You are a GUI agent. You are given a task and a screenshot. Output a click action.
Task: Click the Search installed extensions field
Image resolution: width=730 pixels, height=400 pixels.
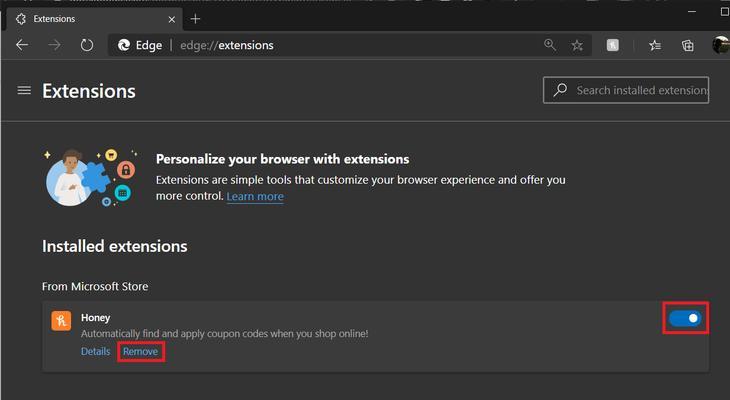coord(626,90)
